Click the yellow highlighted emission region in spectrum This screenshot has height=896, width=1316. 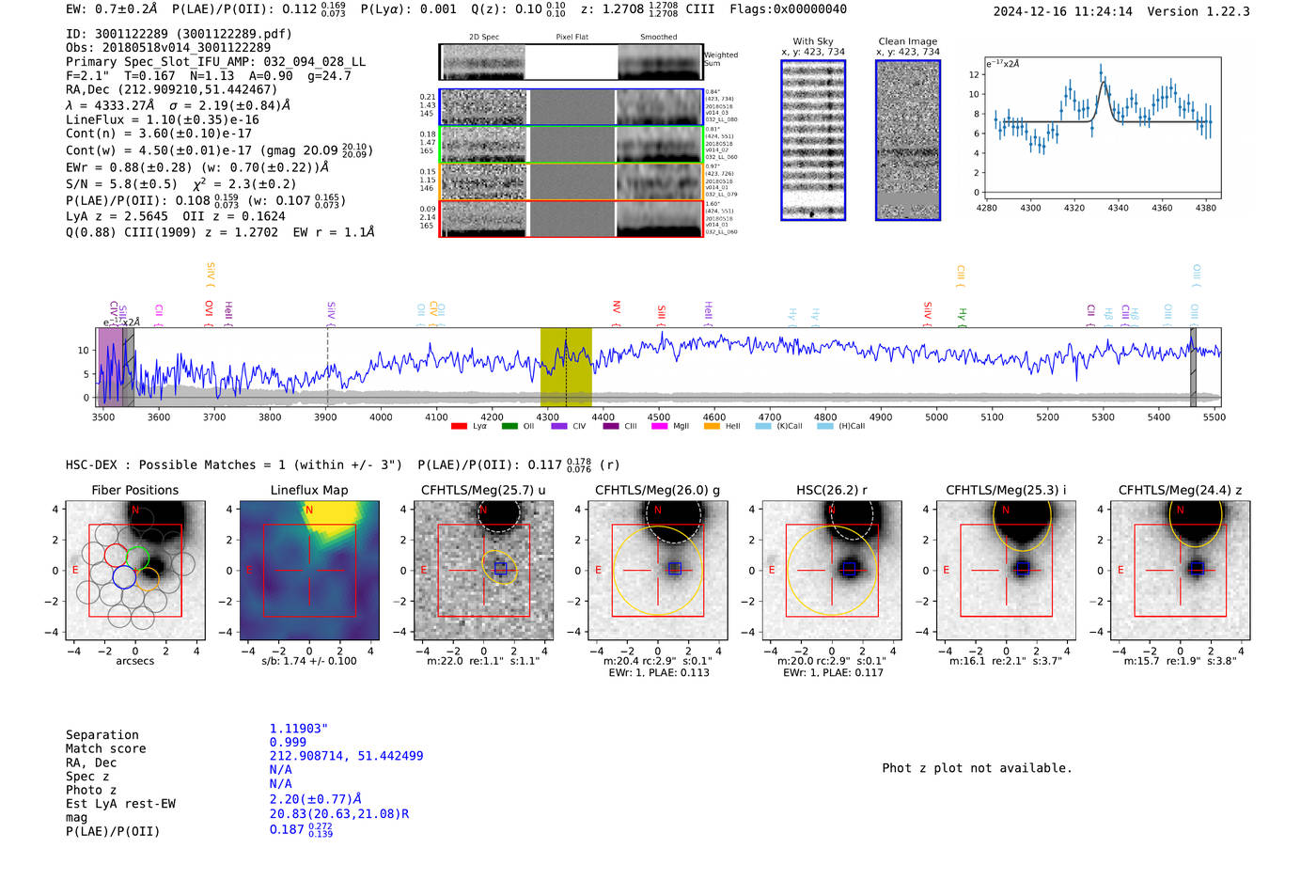click(566, 368)
